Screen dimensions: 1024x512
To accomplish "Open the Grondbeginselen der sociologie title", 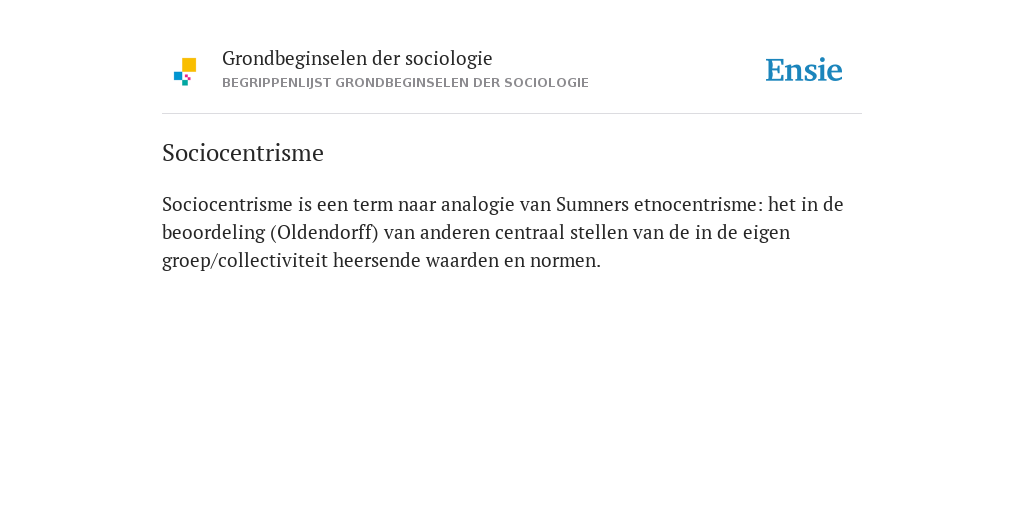I will click(x=357, y=59).
